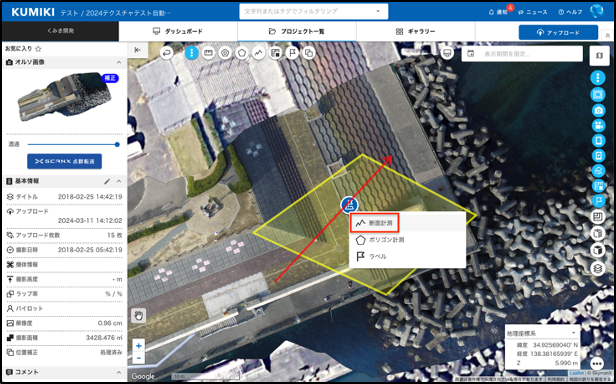Viewport: 616px width, 384px height.
Task: Click the 3D cube icon in sidebar
Action: click(x=598, y=250)
